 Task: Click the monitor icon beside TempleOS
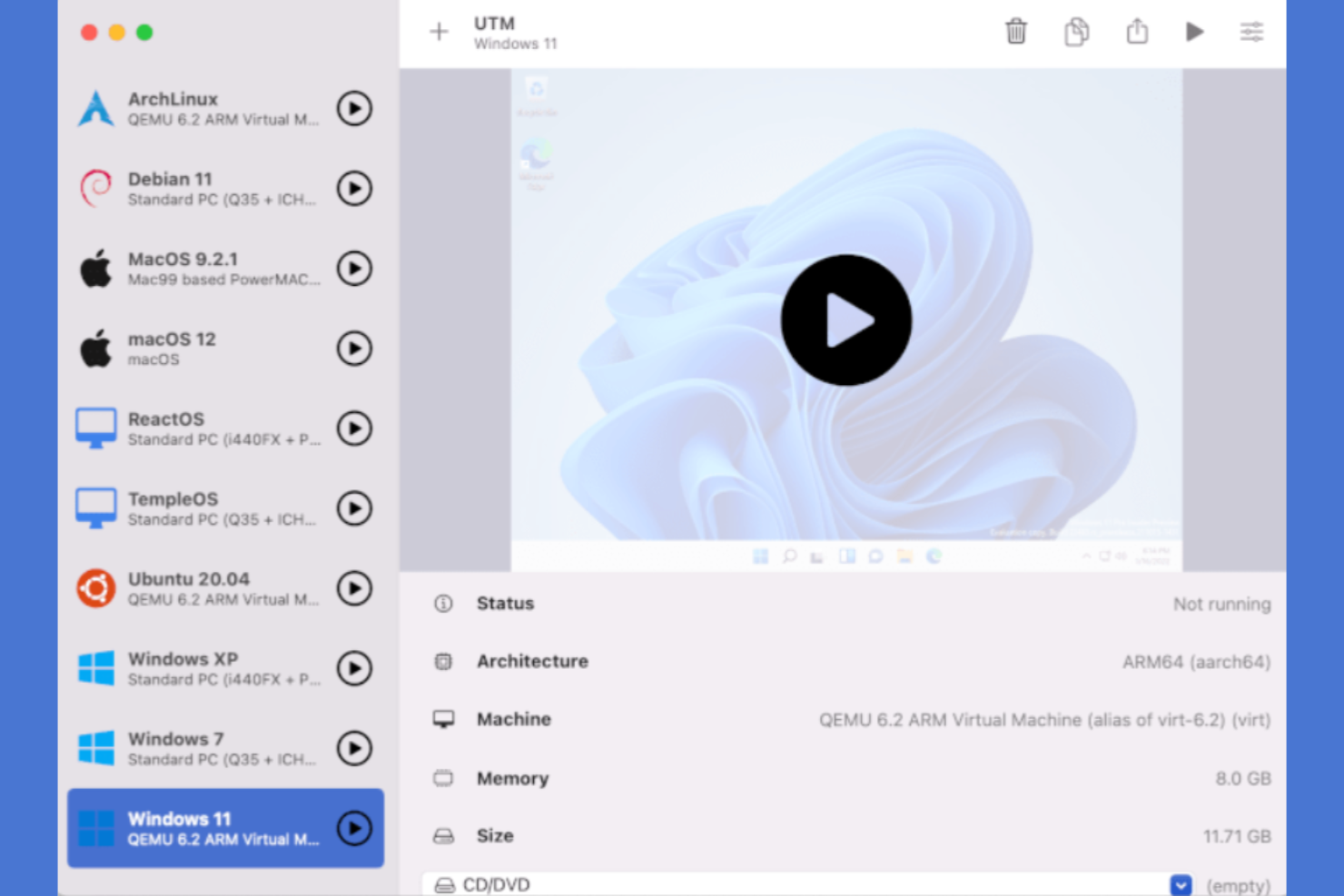tap(95, 507)
